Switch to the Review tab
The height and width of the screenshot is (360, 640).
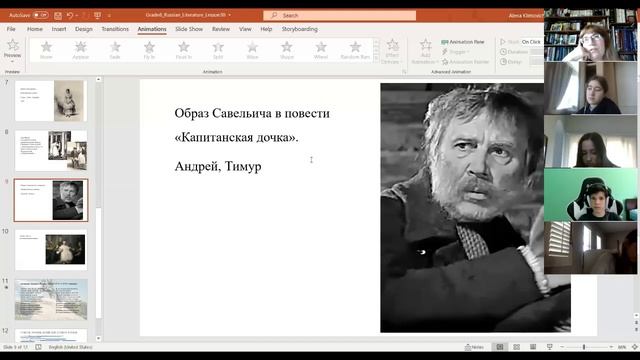221,29
